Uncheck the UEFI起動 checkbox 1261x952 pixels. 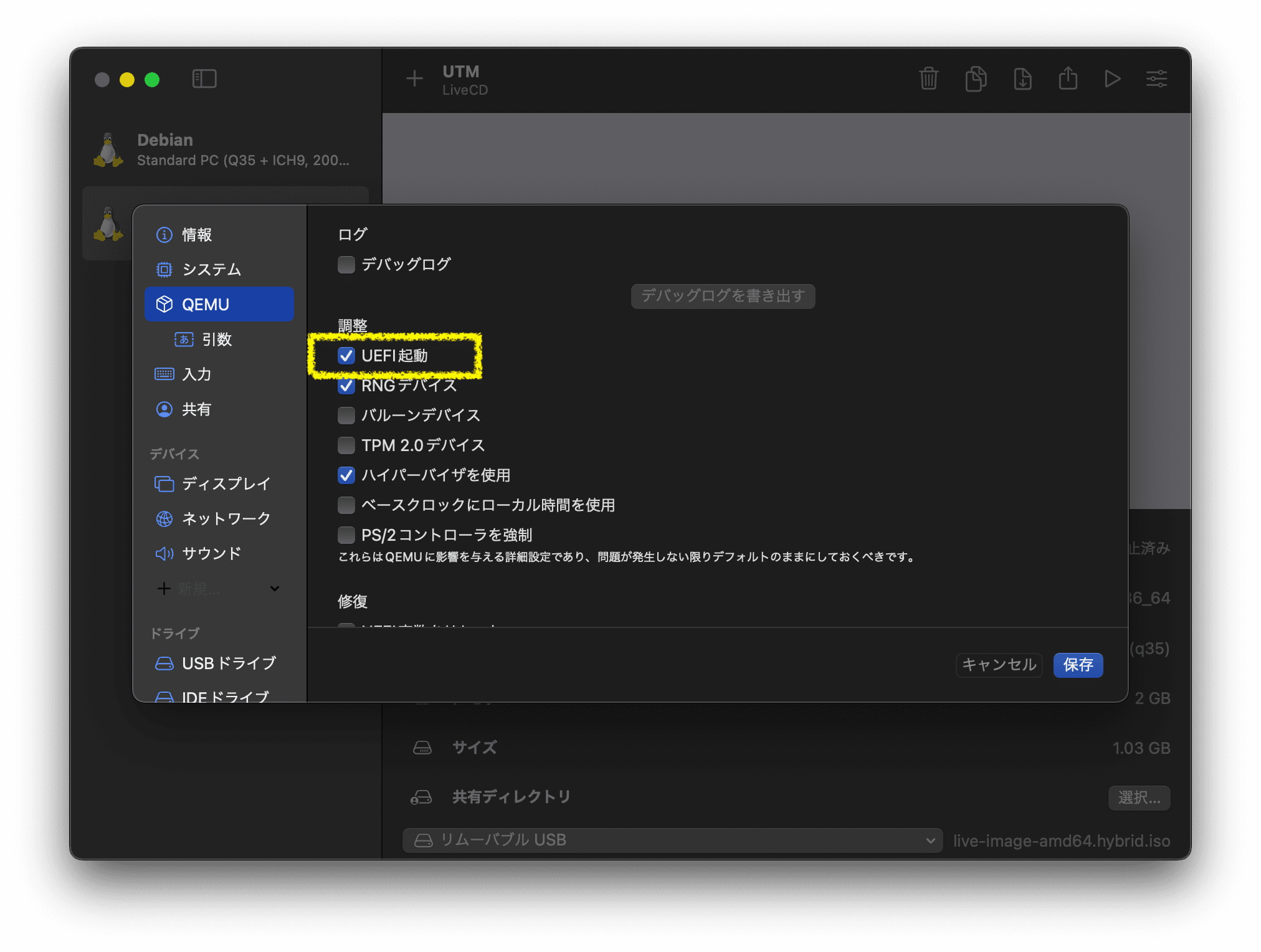346,355
